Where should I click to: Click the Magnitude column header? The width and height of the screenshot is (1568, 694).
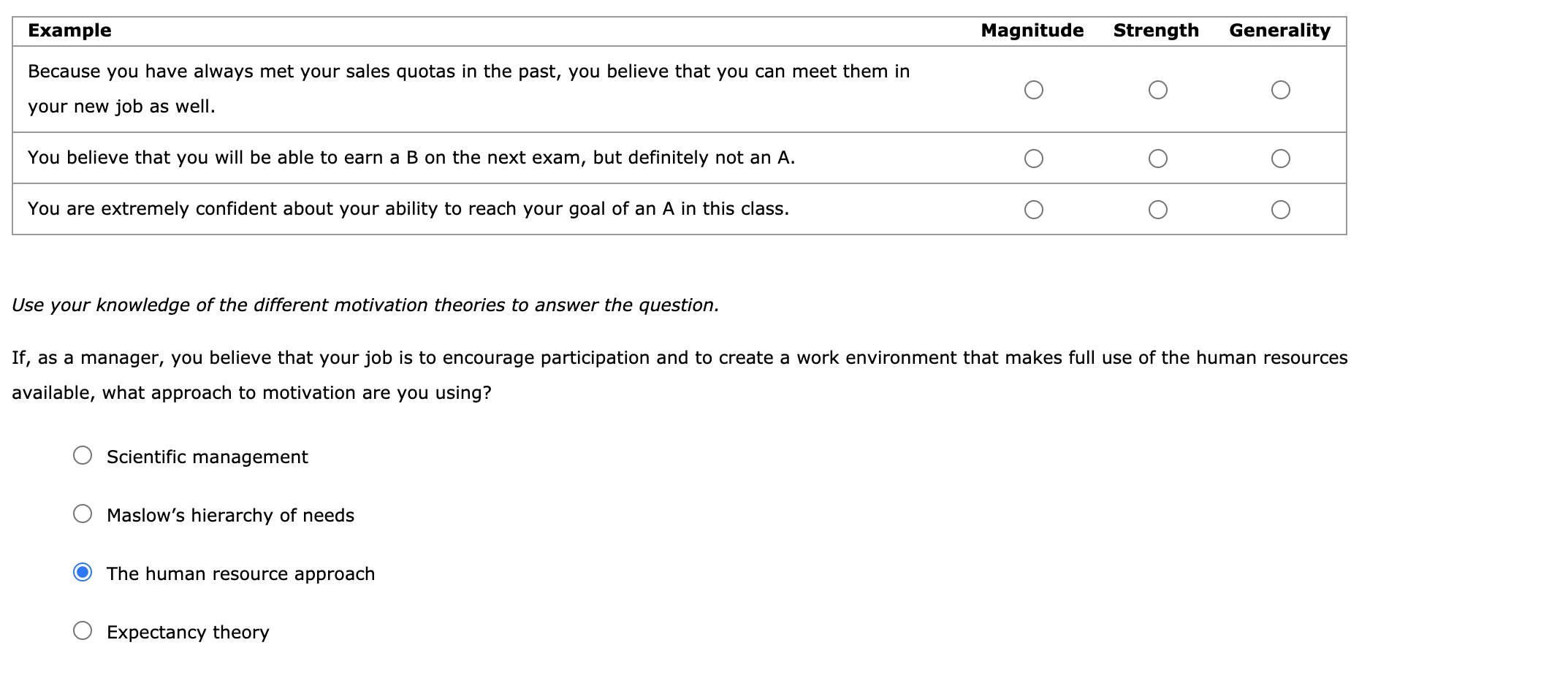(x=1032, y=30)
